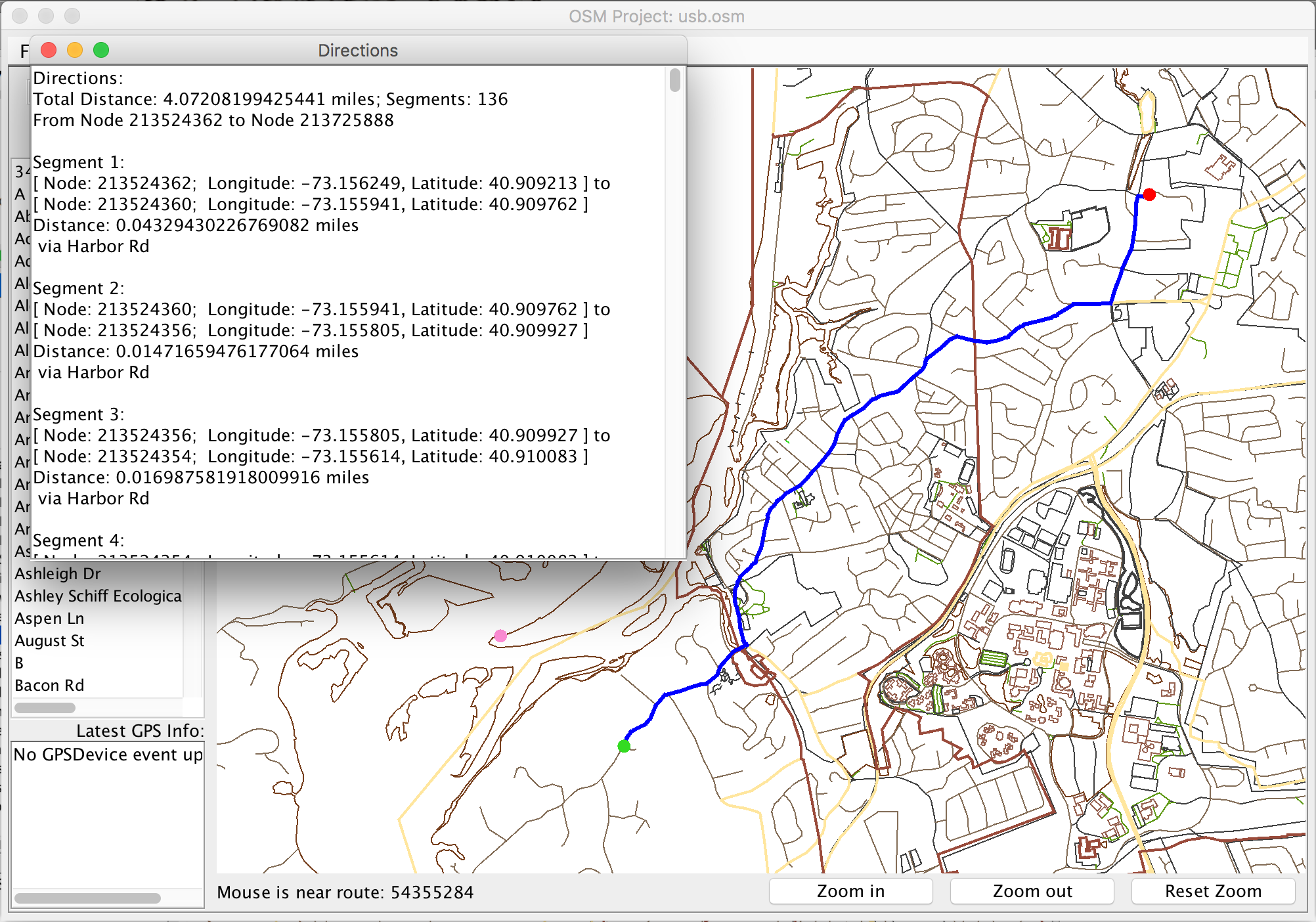
Task: Select August St in the list
Action: click(49, 640)
